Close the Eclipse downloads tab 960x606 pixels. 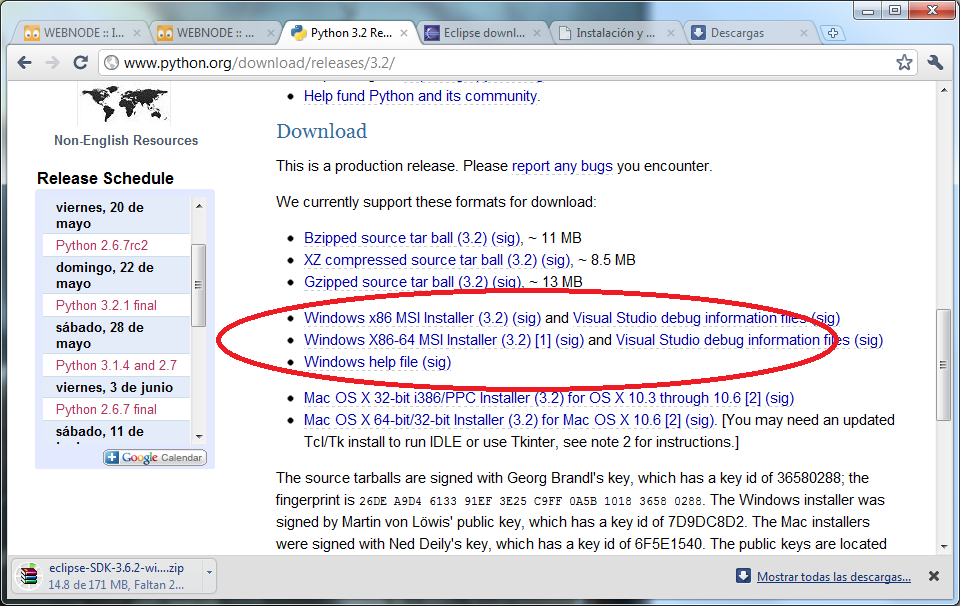point(537,33)
